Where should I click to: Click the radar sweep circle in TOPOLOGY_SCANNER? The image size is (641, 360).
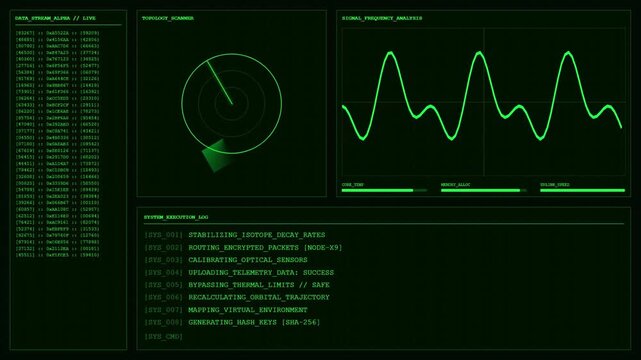click(x=232, y=104)
